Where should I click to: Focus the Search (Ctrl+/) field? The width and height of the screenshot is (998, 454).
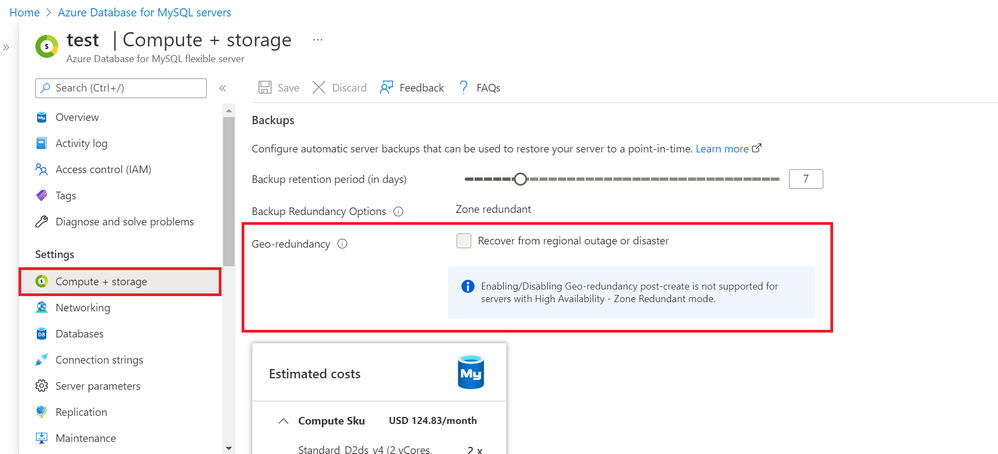121,88
